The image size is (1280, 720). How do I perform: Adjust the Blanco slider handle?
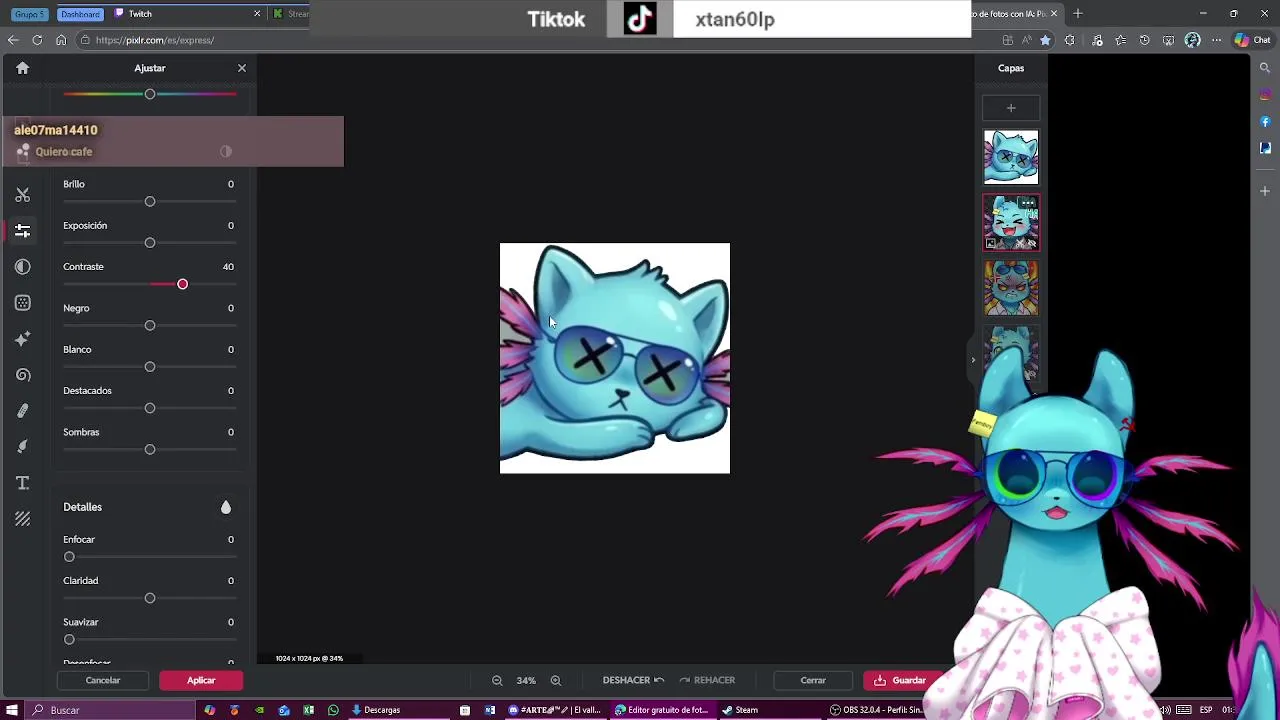point(150,367)
